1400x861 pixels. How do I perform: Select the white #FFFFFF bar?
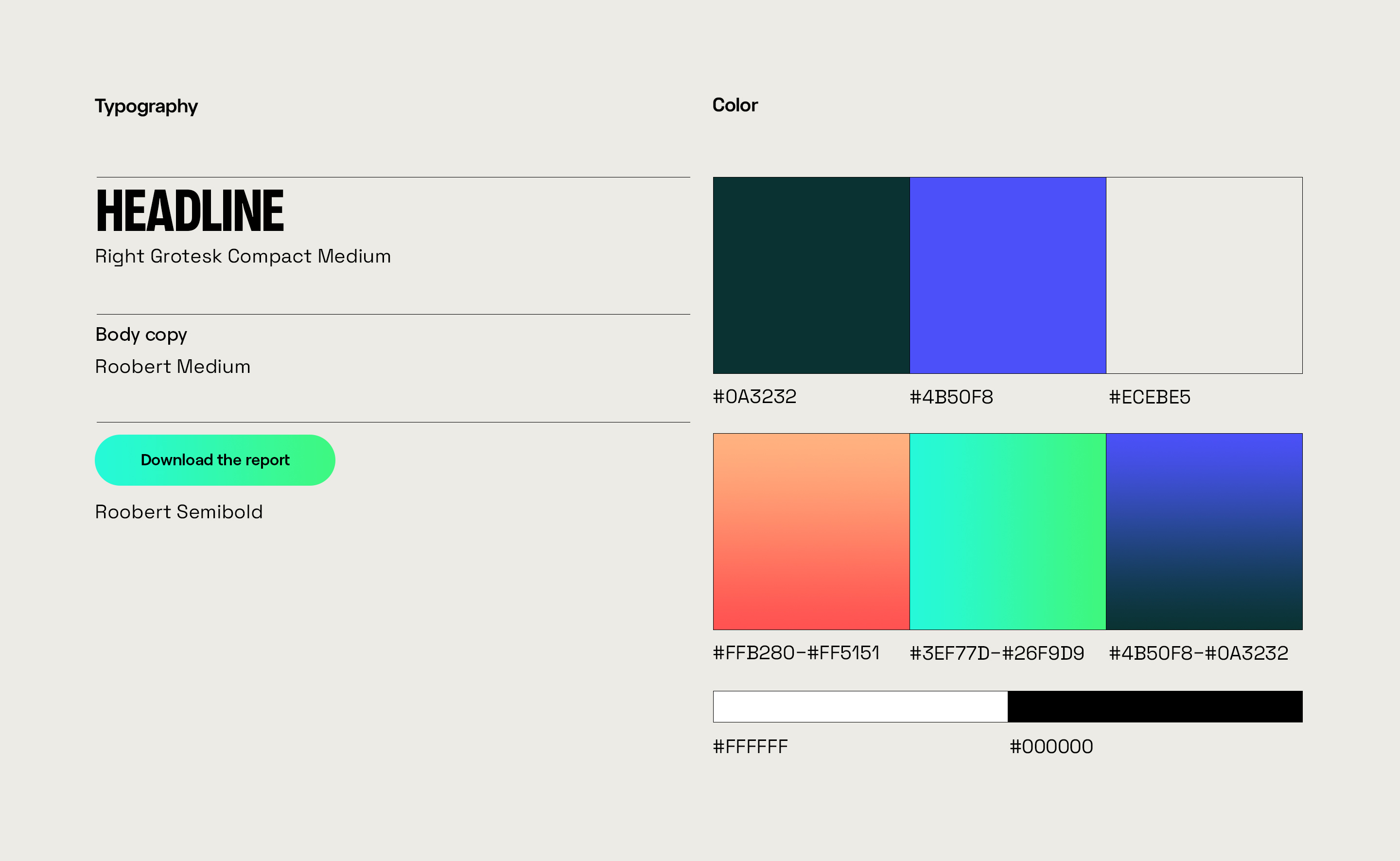tap(860, 707)
